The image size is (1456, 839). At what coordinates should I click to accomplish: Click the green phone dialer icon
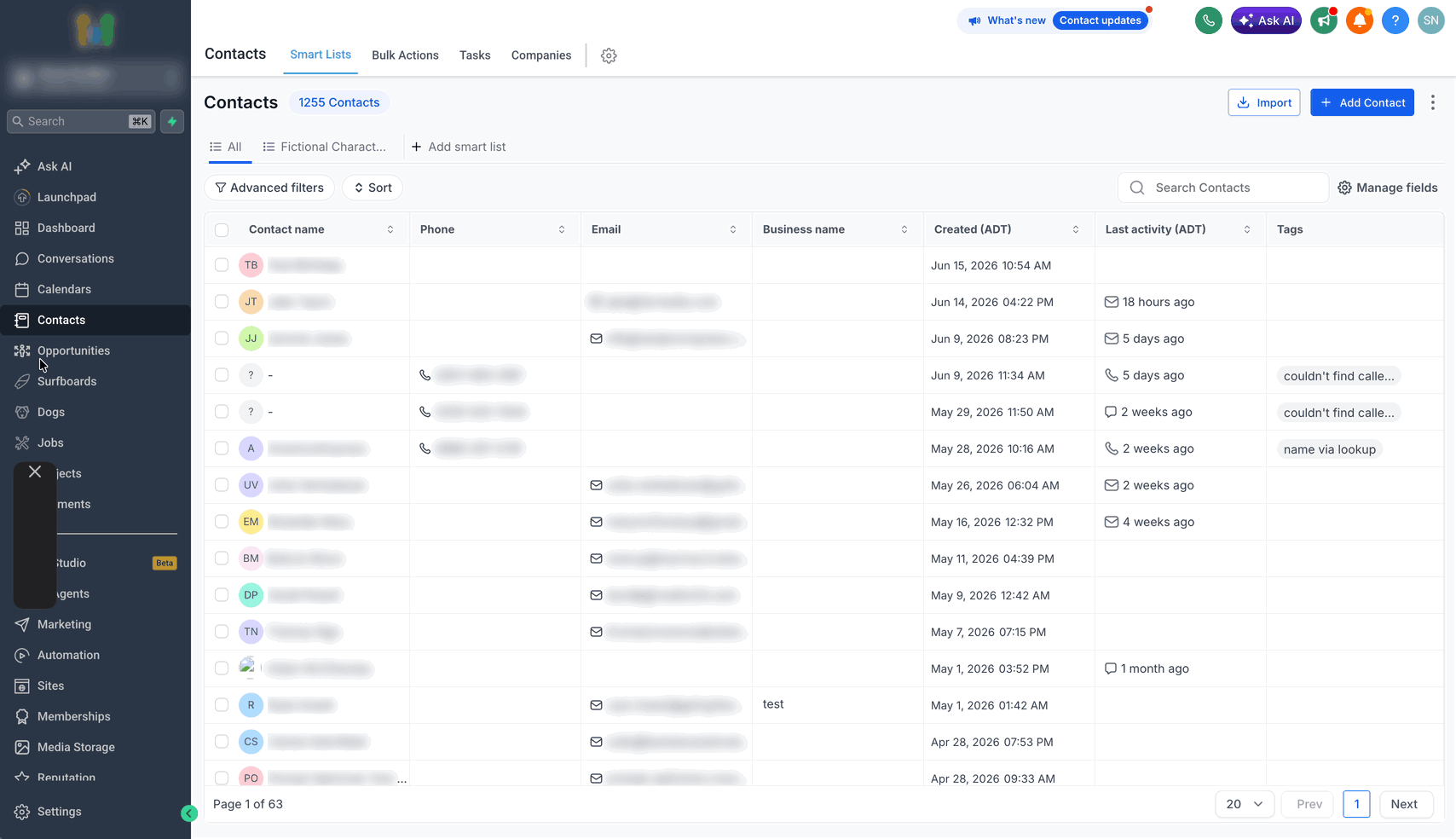click(x=1208, y=20)
